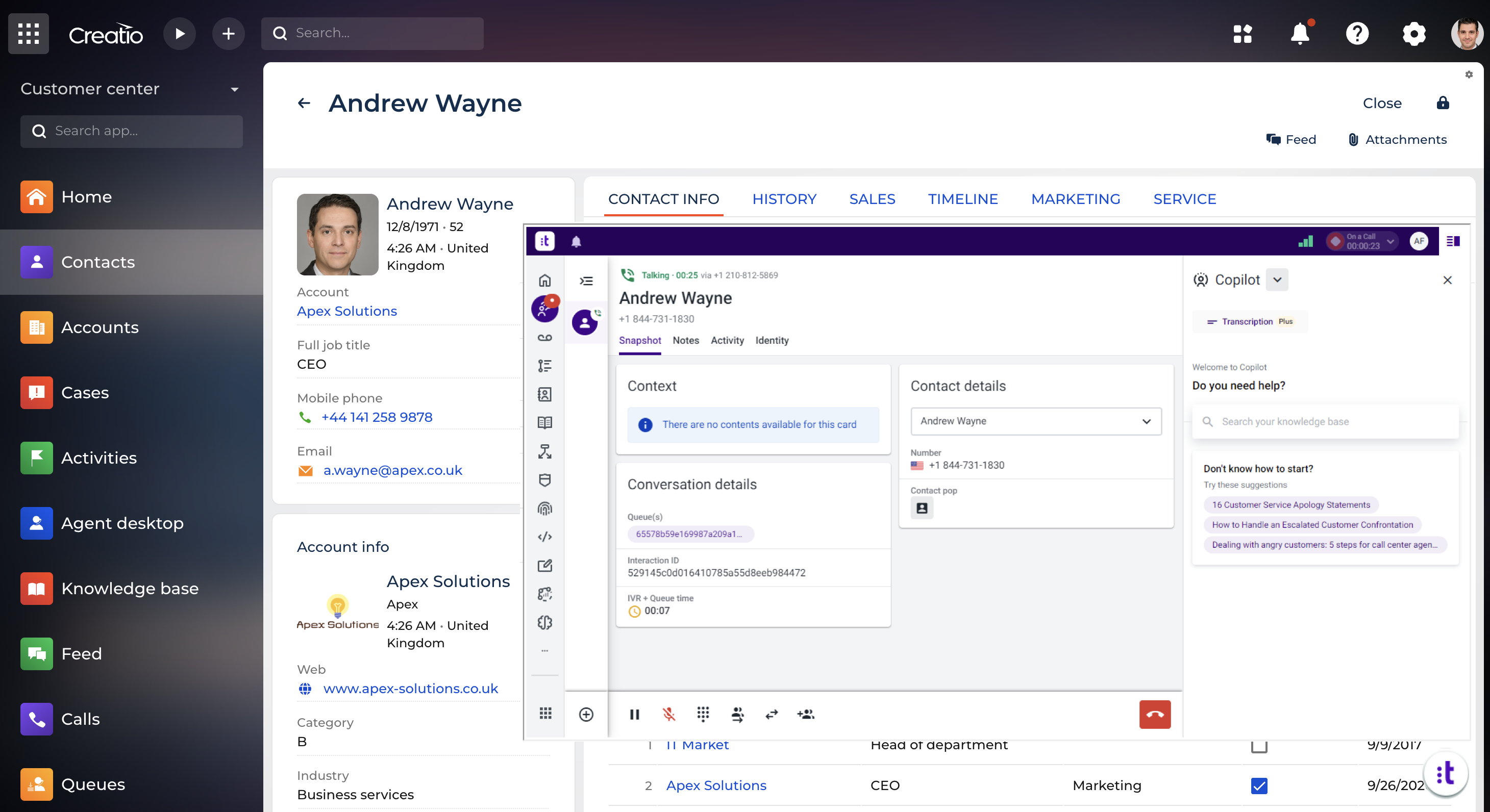Focus the global Search field
The image size is (1490, 812).
(x=372, y=34)
